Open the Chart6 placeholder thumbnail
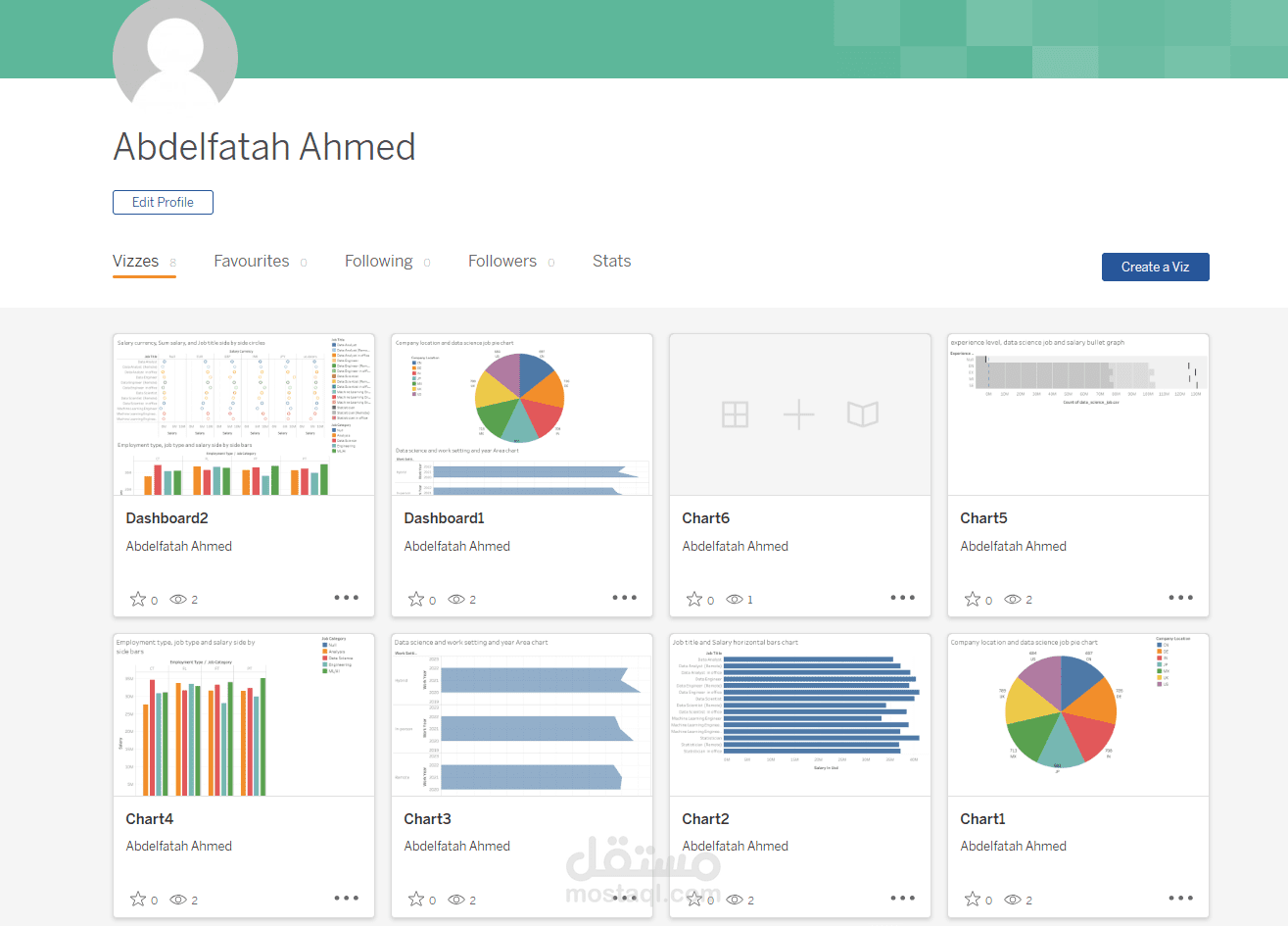1288x926 pixels. tap(800, 415)
